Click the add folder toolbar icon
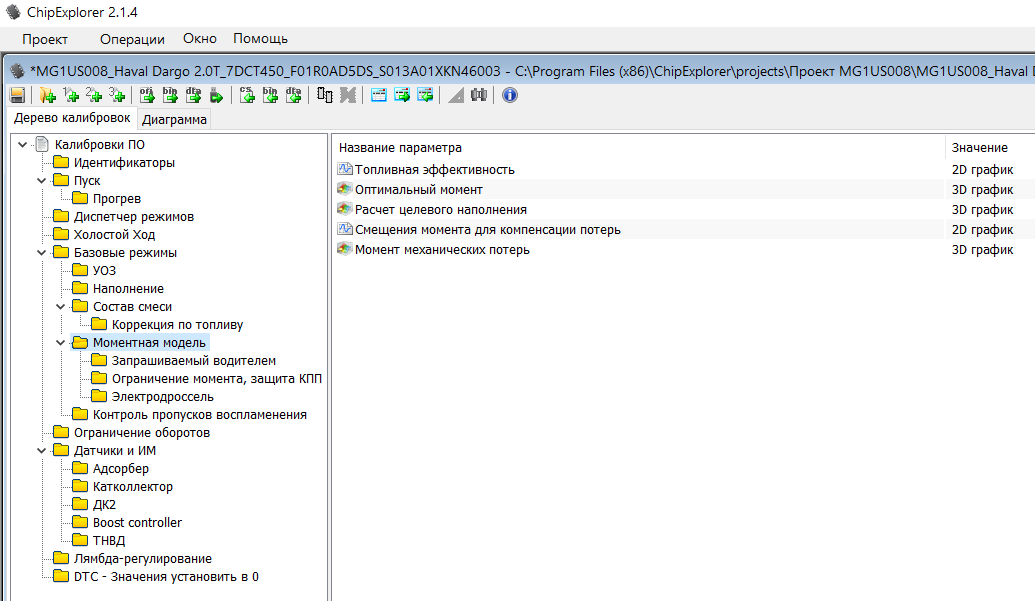Screen dimensions: 1035x601 pyautogui.click(x=46, y=95)
